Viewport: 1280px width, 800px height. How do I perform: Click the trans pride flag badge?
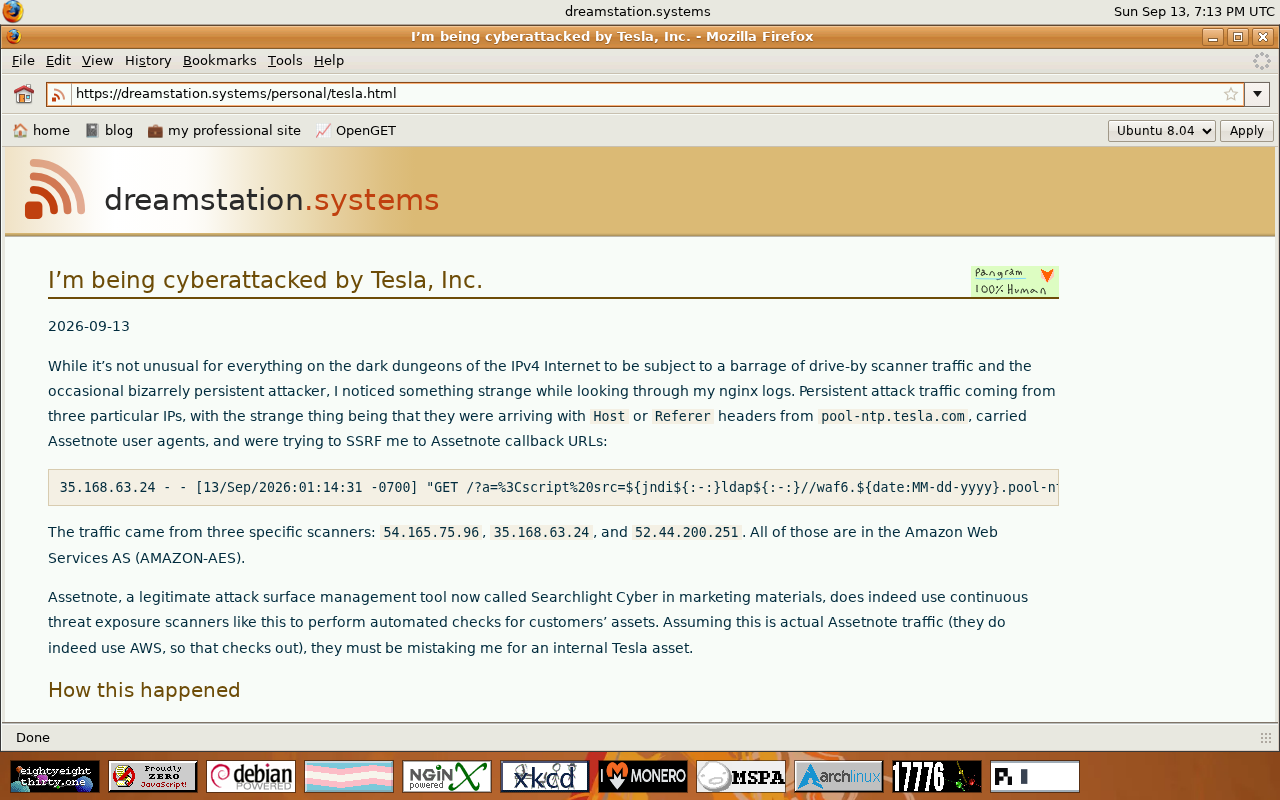(x=349, y=777)
